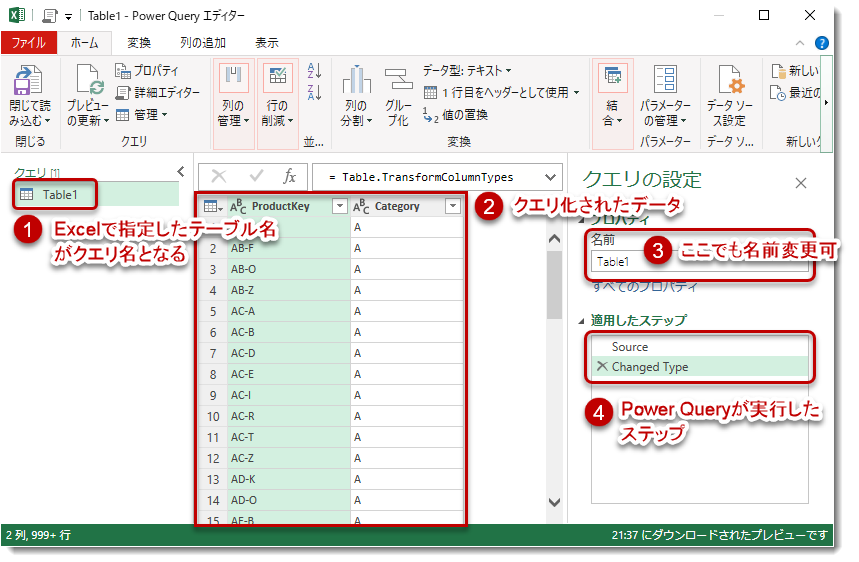This screenshot has width=859, height=562.
Task: Open the Advanced Editor (詳細エディター)
Action: click(x=158, y=93)
